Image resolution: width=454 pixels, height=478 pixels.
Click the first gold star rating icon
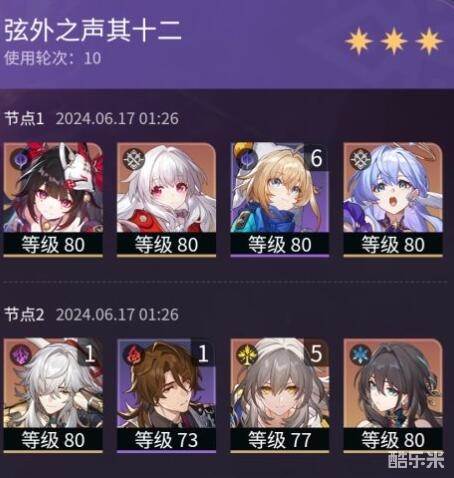(359, 41)
